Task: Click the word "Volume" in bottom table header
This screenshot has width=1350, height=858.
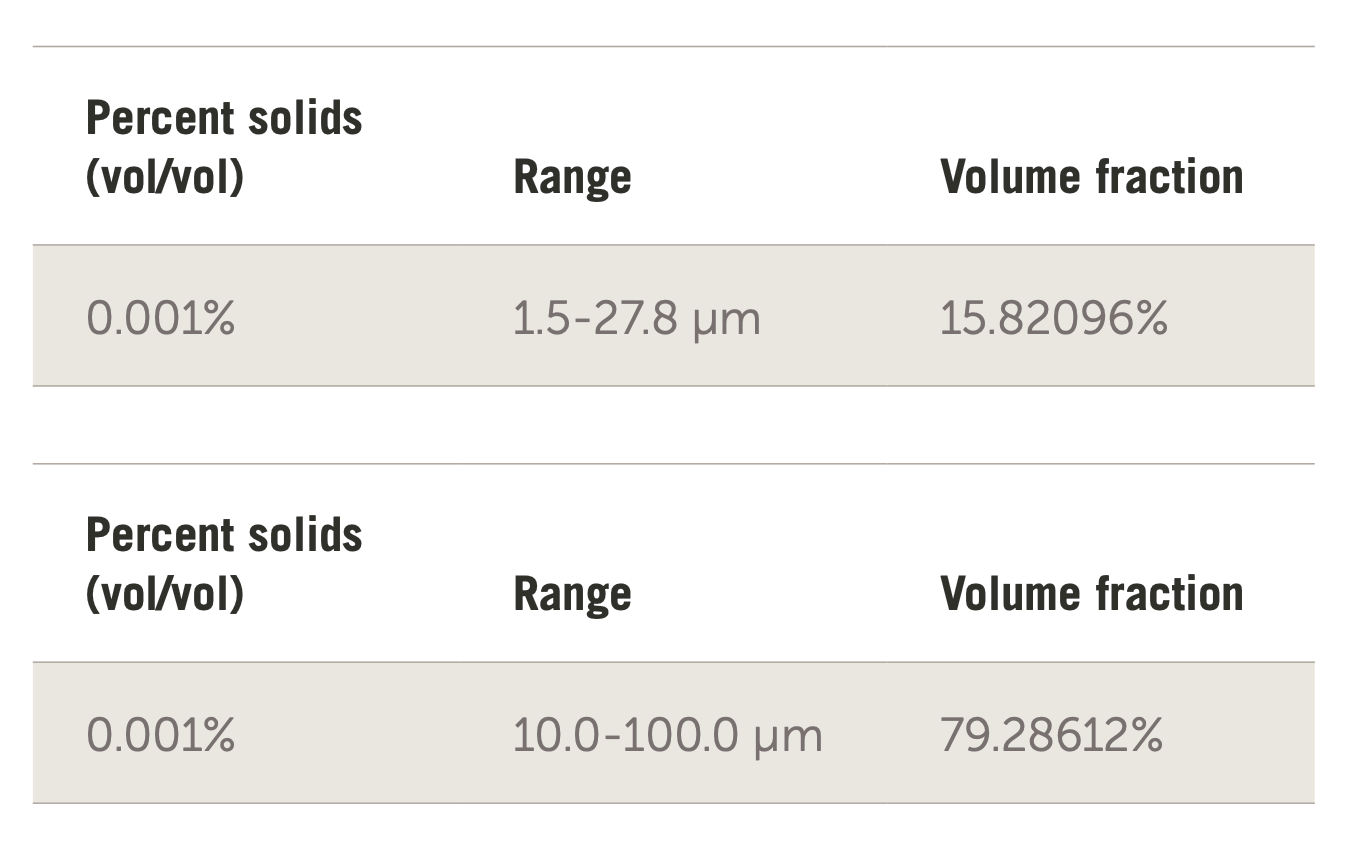Action: (1009, 594)
